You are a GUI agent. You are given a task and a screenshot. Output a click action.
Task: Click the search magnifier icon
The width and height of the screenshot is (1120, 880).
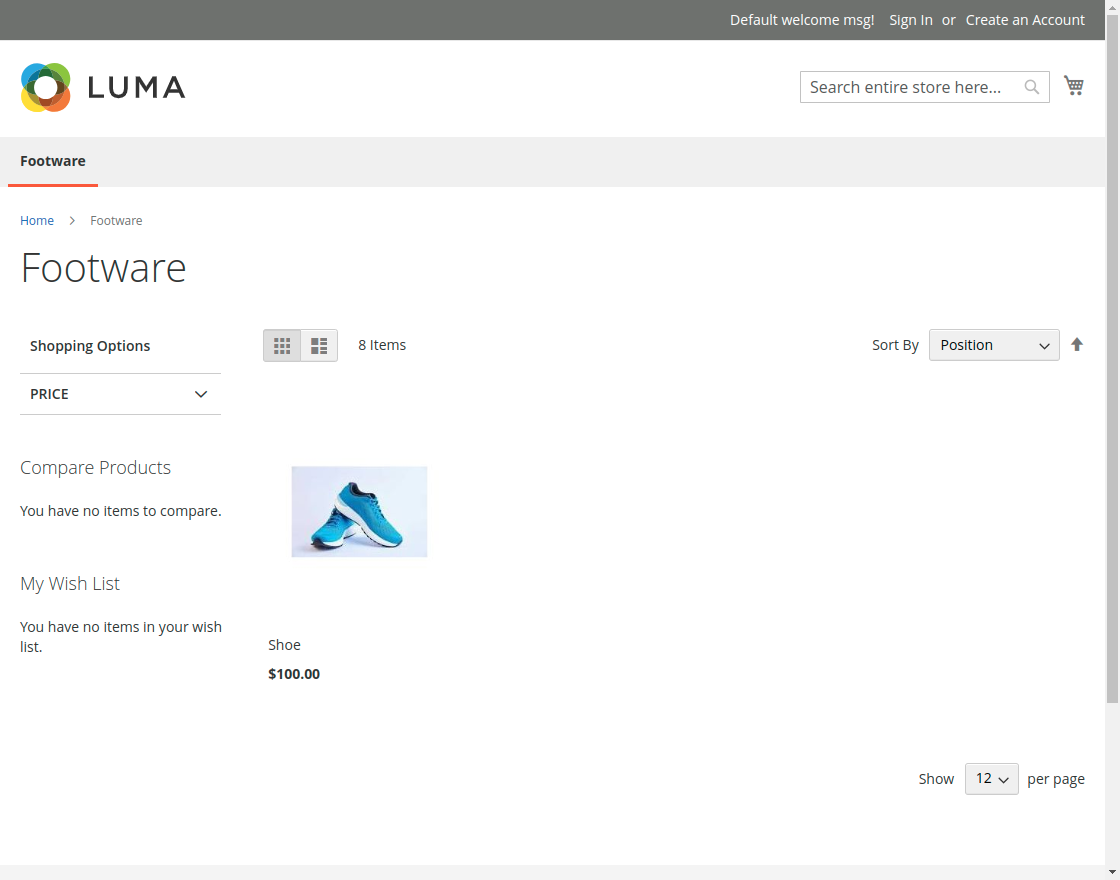pyautogui.click(x=1031, y=87)
